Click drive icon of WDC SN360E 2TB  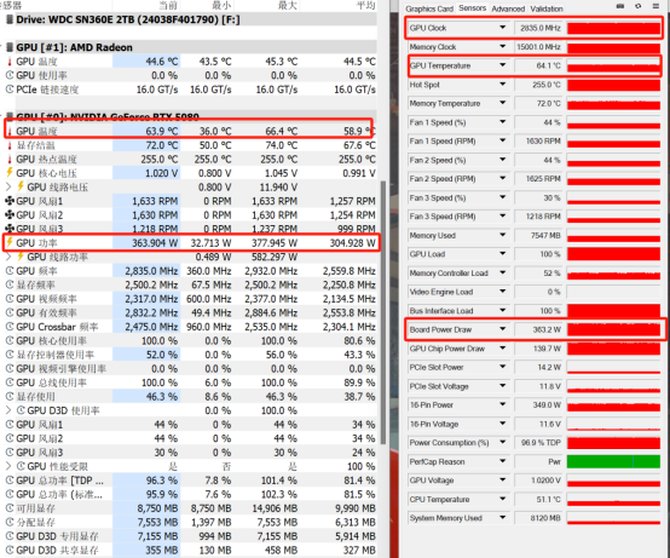9,20
